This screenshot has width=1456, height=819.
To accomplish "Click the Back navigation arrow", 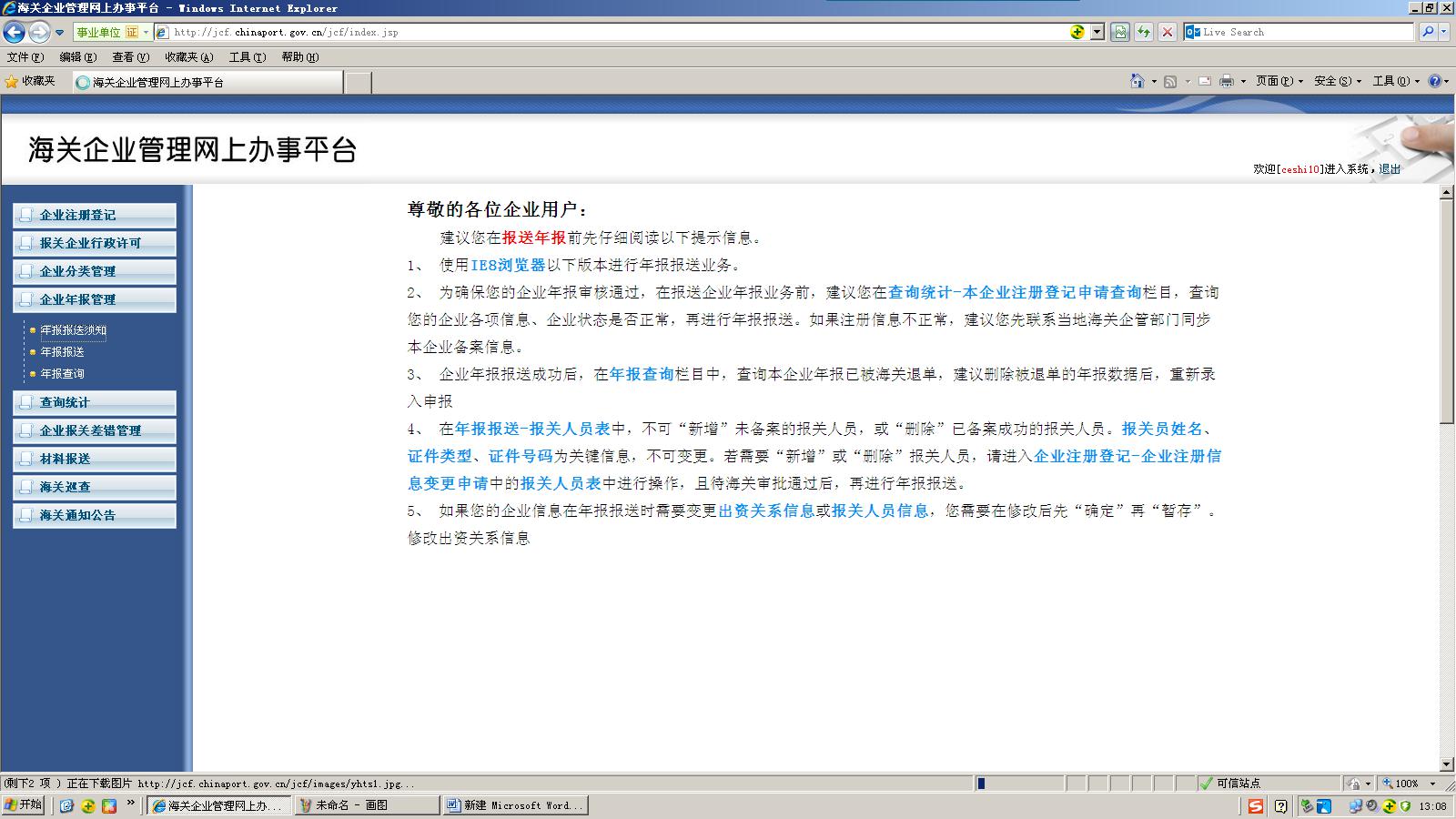I will tap(14, 33).
